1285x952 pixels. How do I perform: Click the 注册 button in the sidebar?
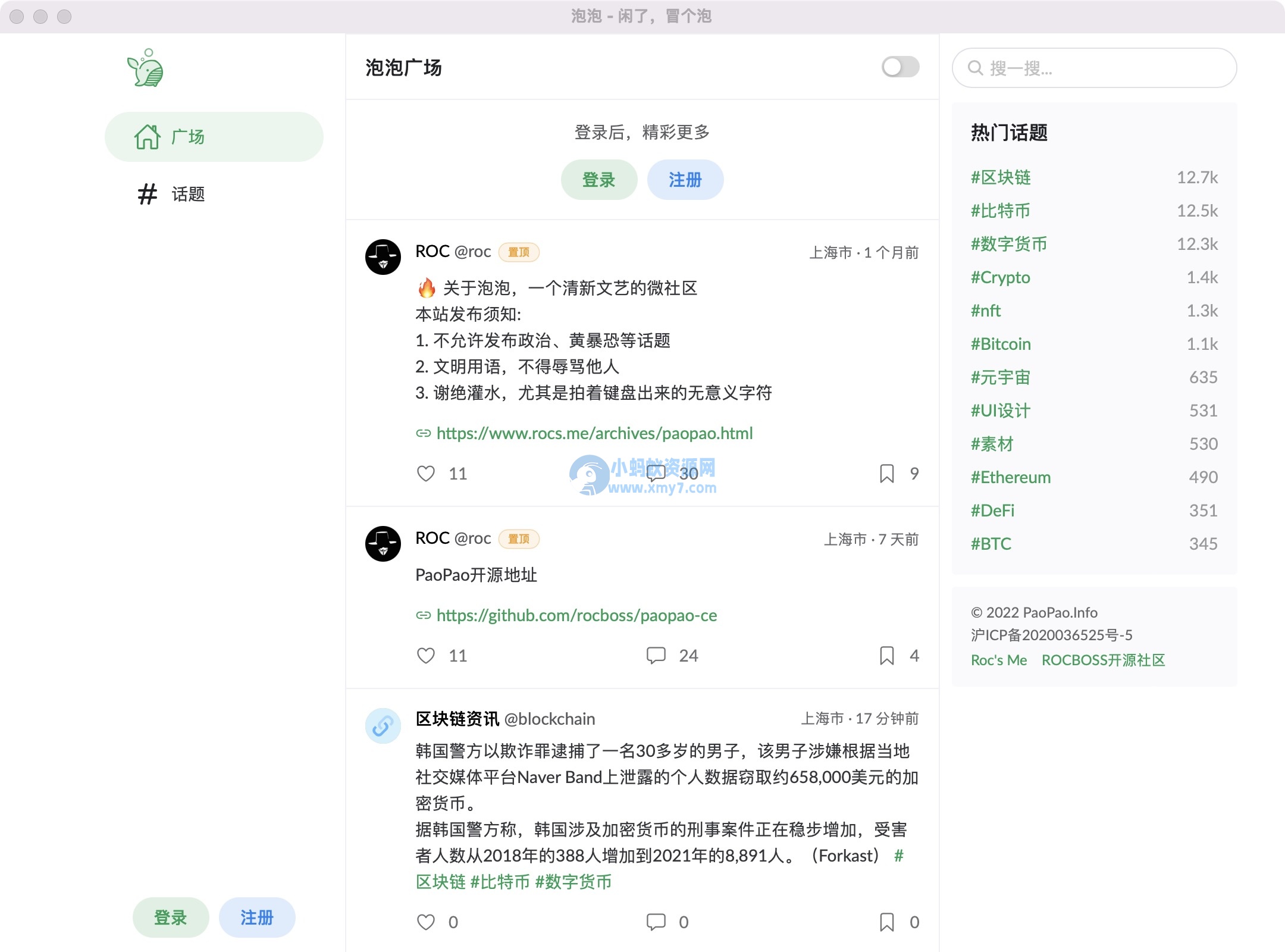click(x=256, y=917)
